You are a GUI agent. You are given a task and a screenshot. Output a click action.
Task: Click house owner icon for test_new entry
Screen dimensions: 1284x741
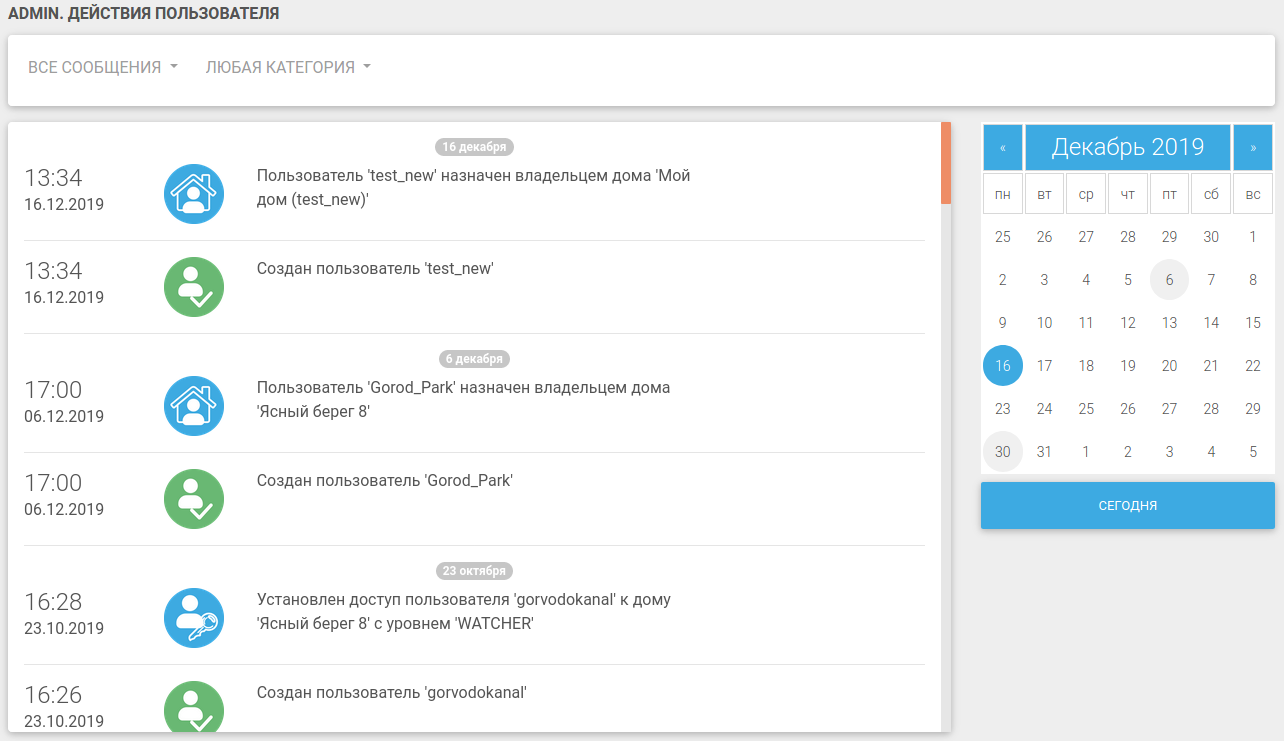[x=194, y=194]
